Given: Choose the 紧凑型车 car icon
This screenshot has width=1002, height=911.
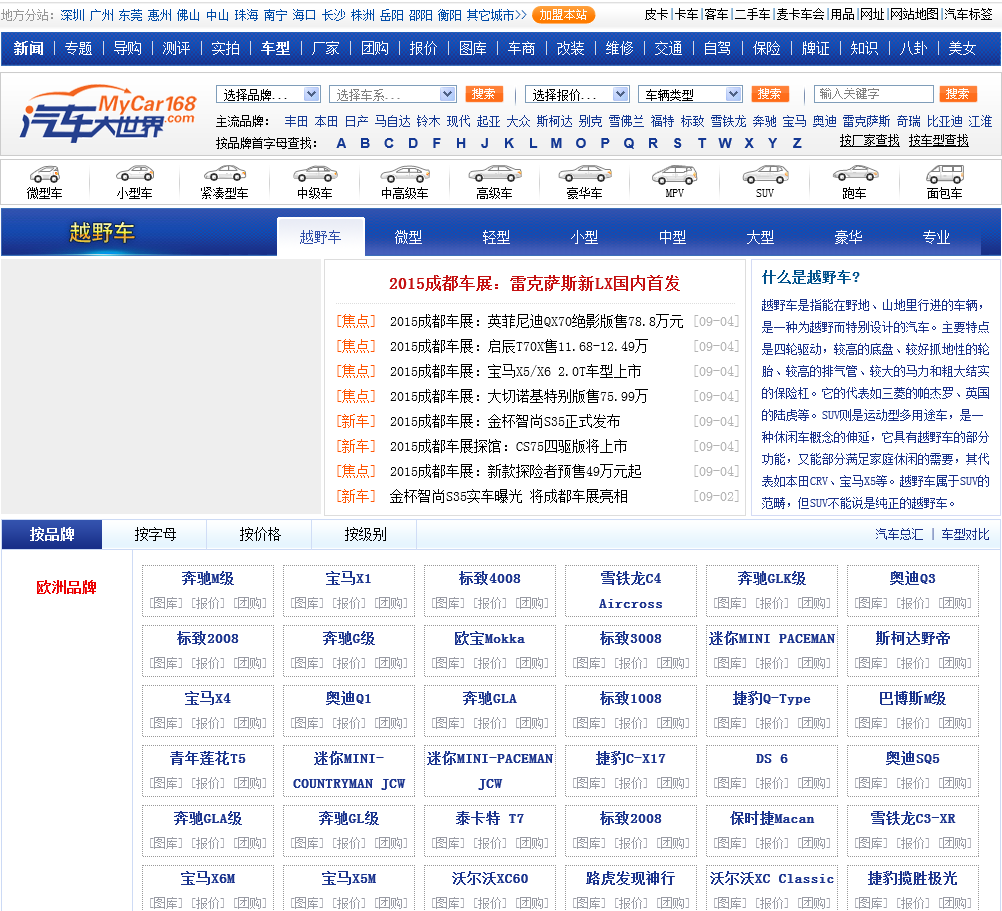Looking at the screenshot, I should point(224,174).
